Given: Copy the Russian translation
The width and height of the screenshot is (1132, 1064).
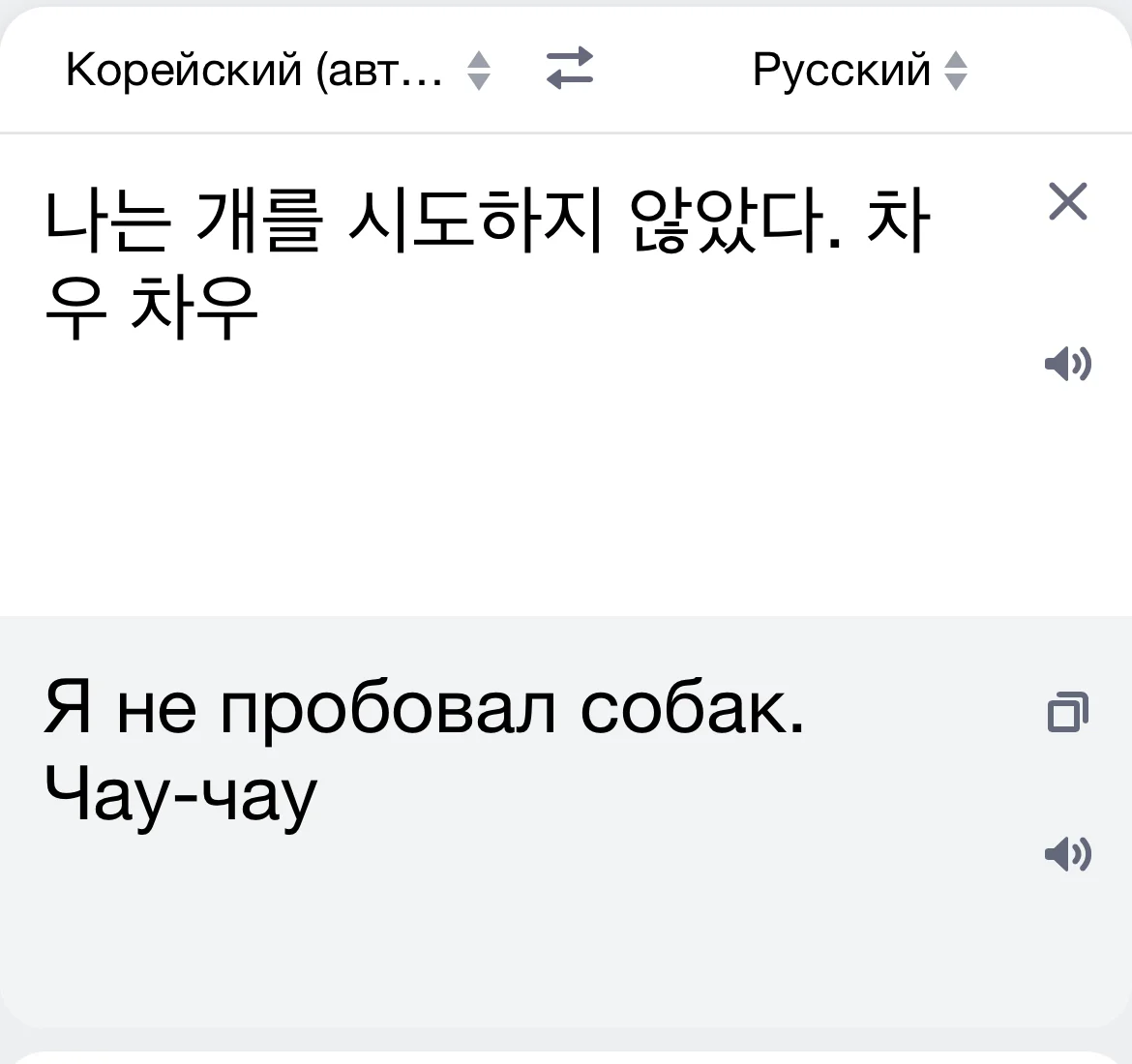Looking at the screenshot, I should pos(1068,712).
